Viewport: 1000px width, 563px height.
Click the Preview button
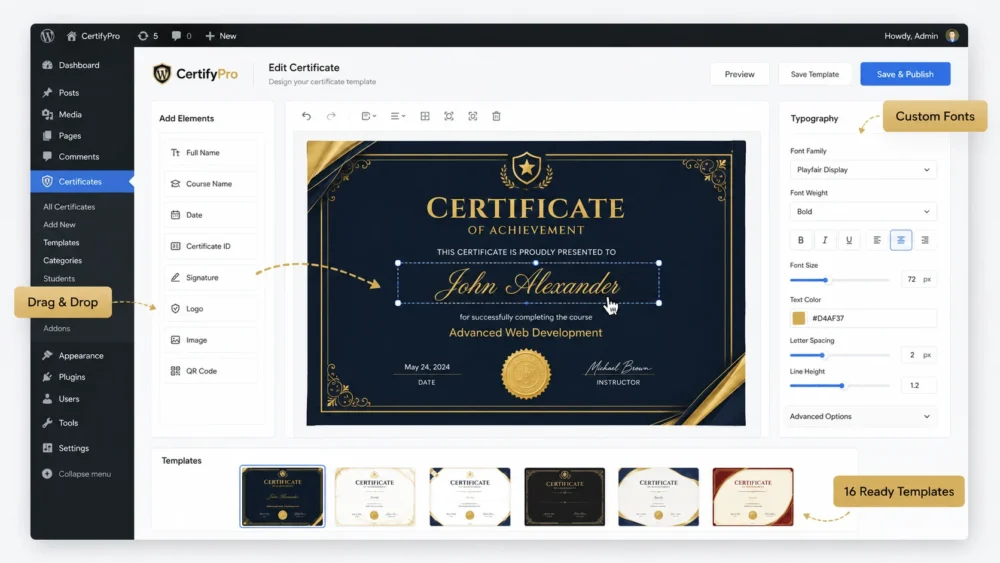[739, 74]
